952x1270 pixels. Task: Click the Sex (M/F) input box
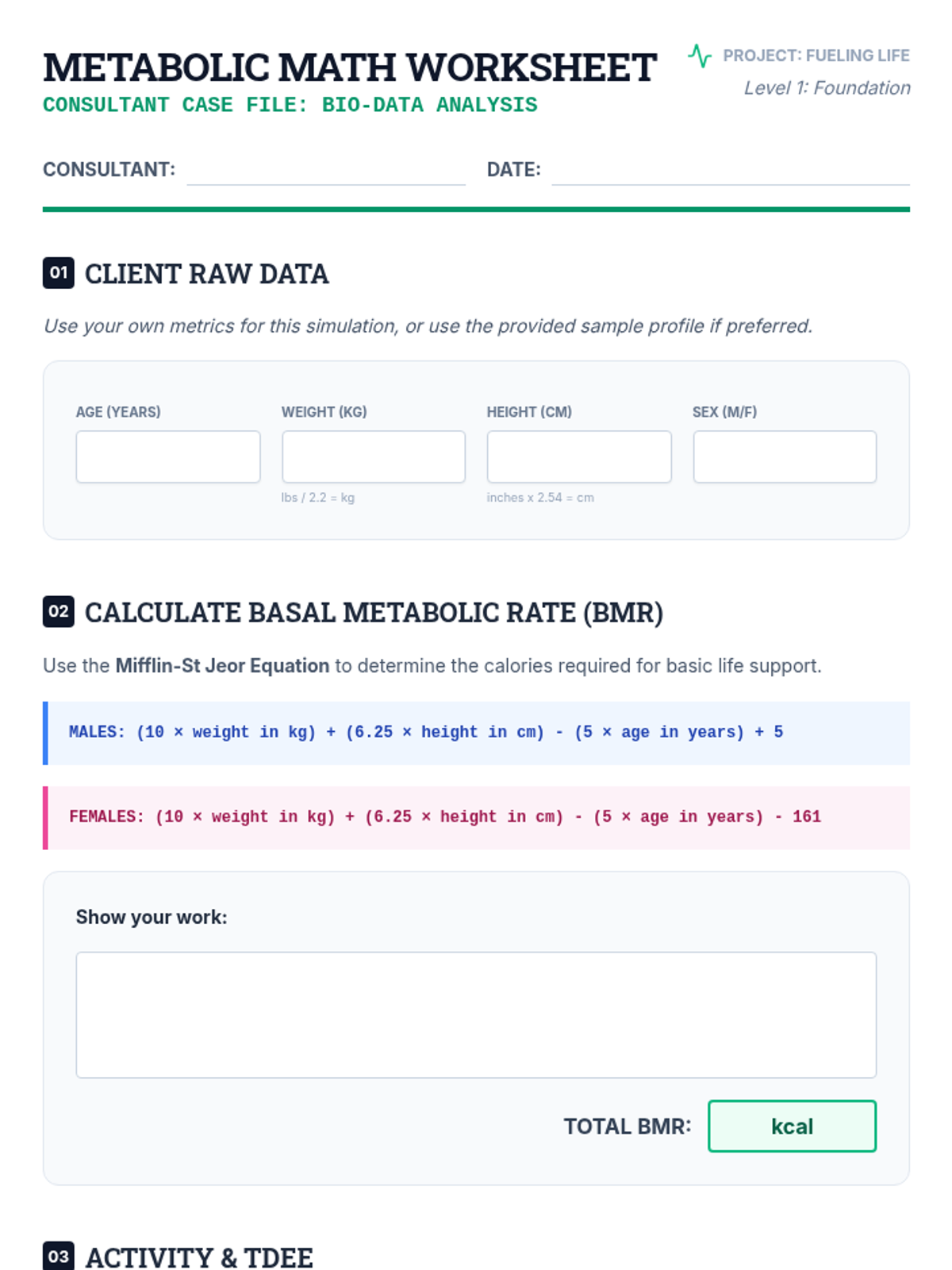point(785,456)
